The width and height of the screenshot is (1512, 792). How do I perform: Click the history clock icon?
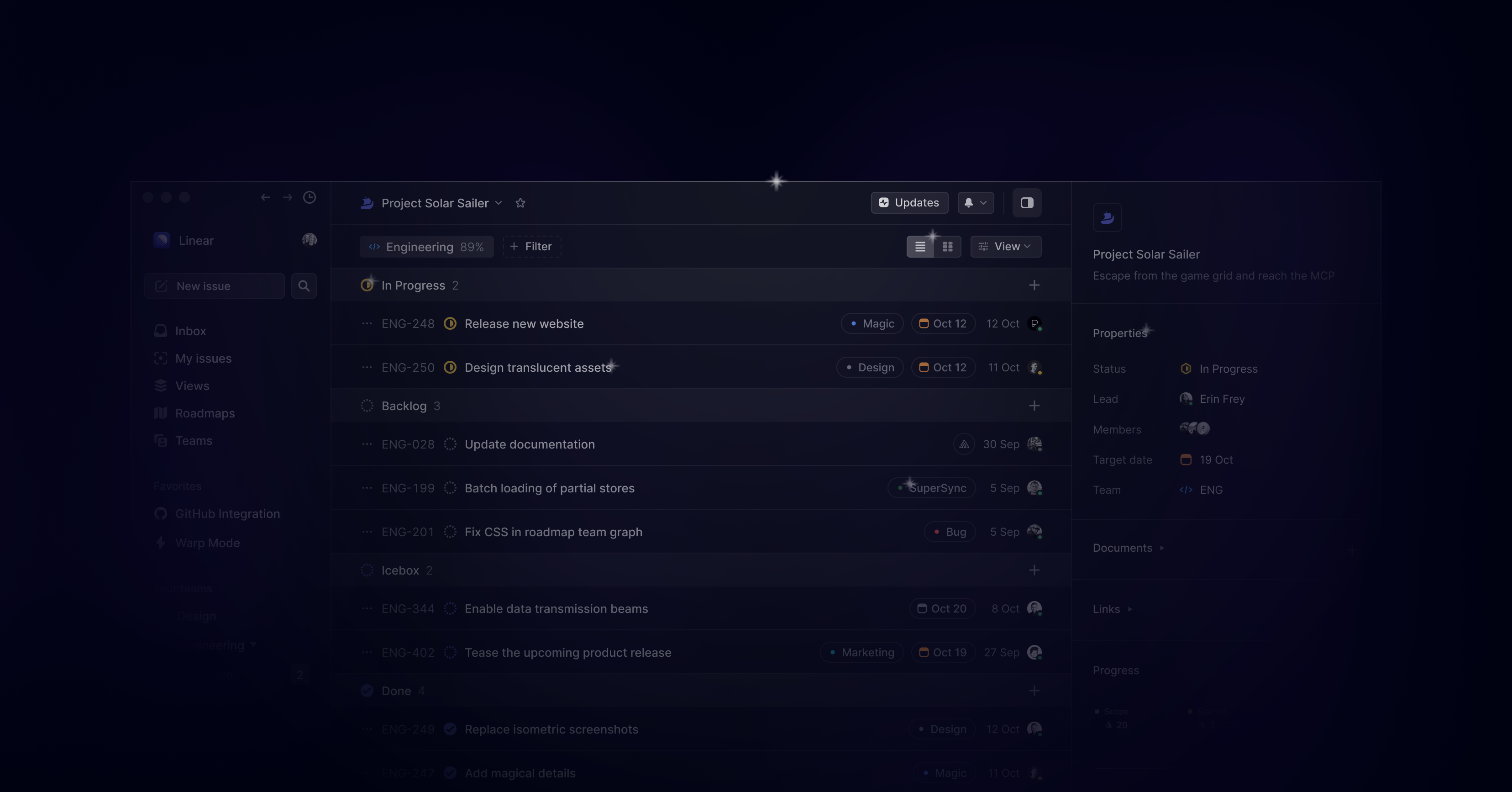(x=310, y=197)
